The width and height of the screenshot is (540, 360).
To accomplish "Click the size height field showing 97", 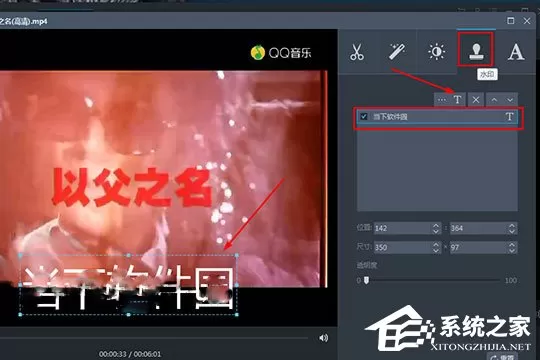I will [x=478, y=247].
